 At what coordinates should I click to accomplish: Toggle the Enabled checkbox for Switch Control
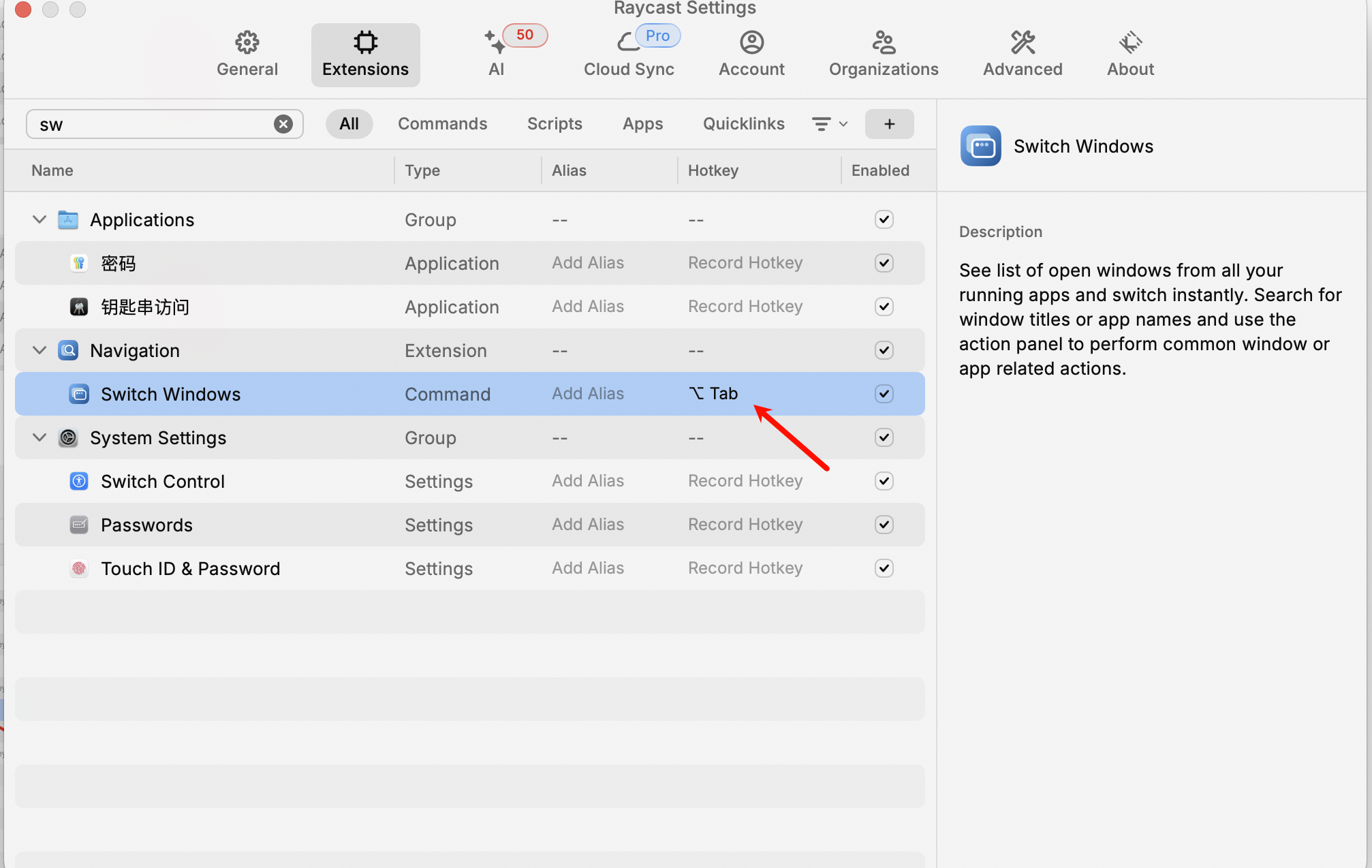coord(884,481)
